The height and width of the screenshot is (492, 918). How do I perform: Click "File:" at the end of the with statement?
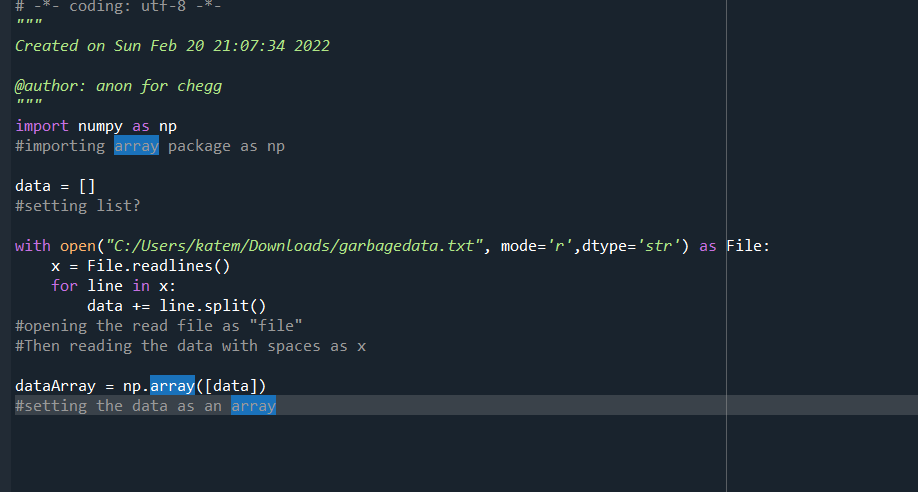point(748,246)
